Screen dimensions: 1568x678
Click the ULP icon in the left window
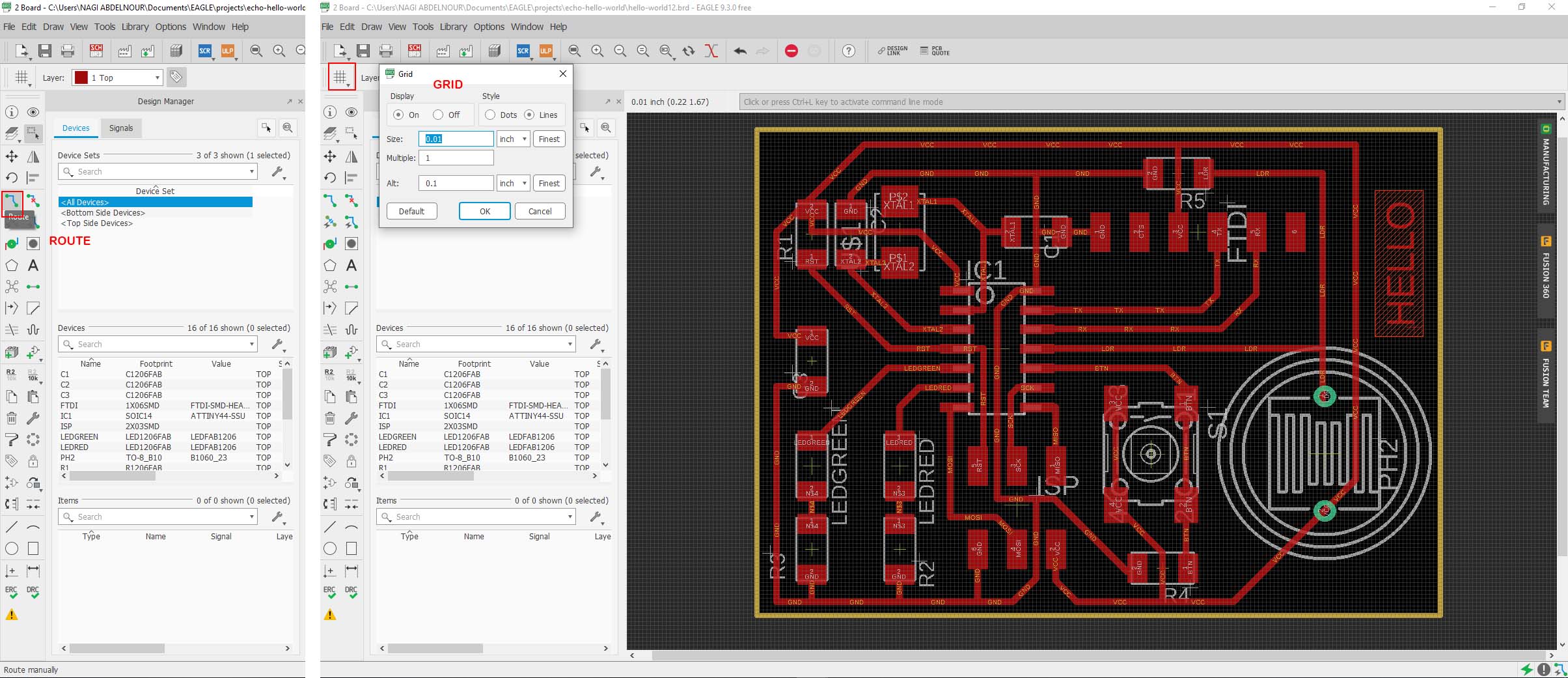(x=228, y=51)
